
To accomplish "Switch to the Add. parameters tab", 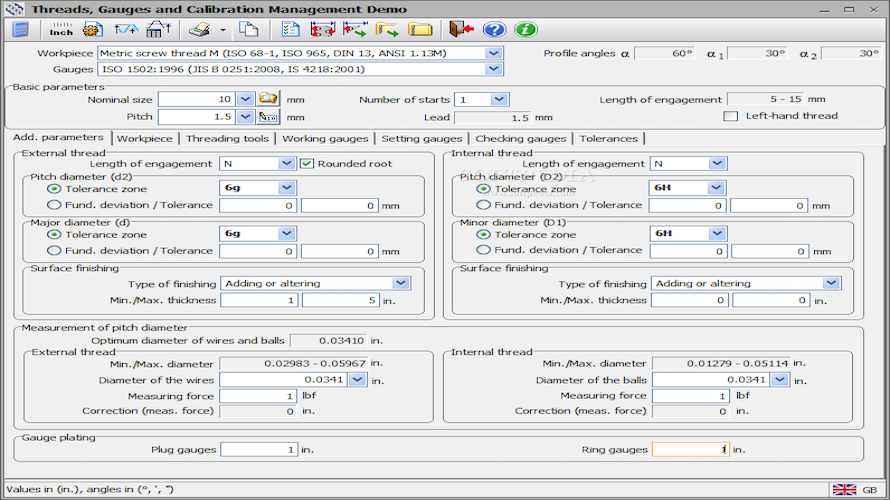I will coord(58,137).
